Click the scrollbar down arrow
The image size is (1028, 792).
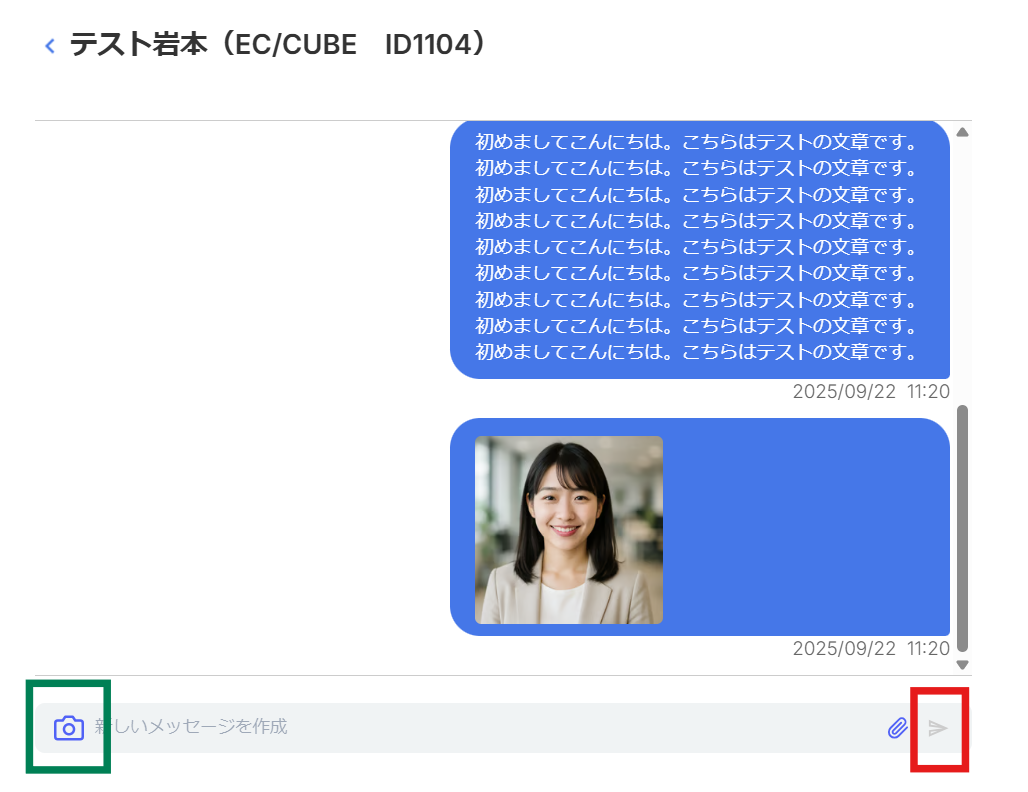[961, 664]
